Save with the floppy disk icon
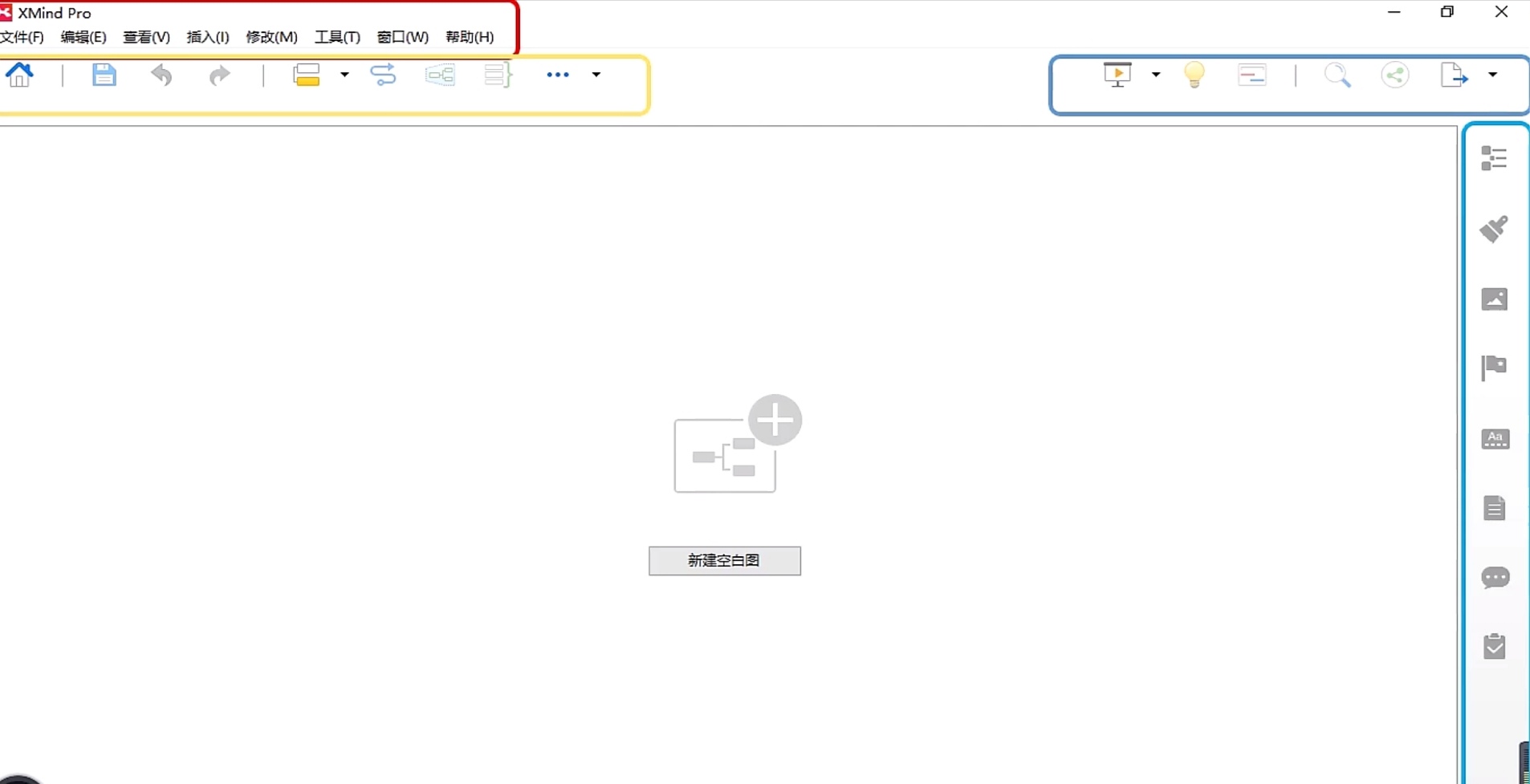The width and height of the screenshot is (1530, 784). (x=104, y=75)
